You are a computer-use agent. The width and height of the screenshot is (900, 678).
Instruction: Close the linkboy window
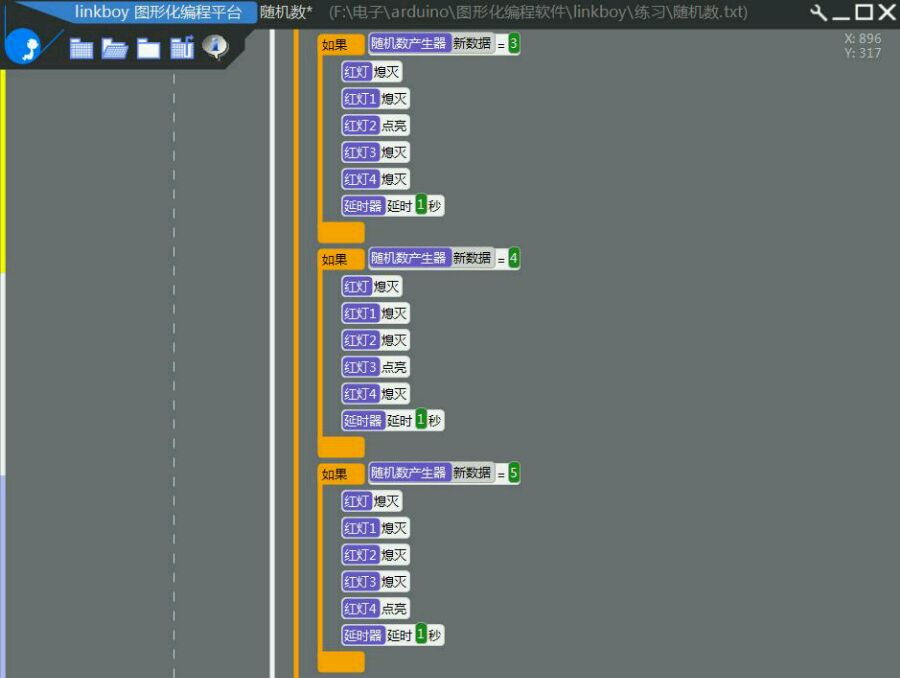887,12
